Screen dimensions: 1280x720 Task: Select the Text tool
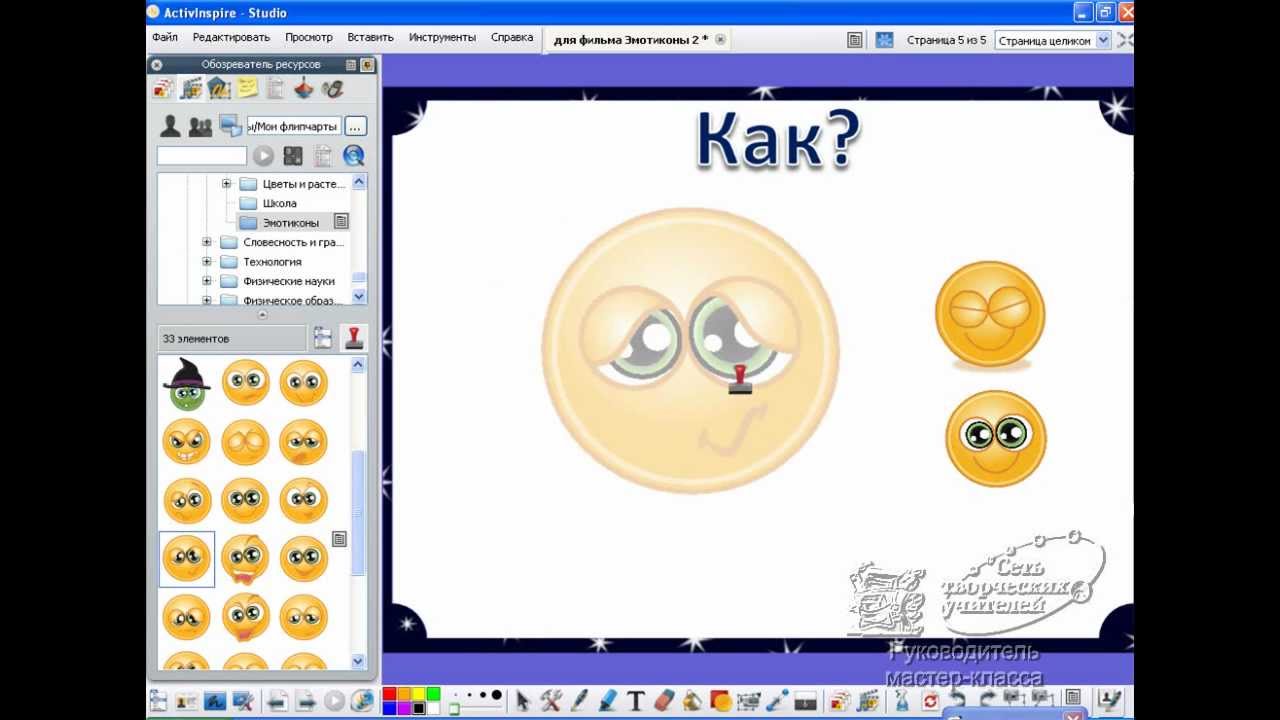coord(634,701)
